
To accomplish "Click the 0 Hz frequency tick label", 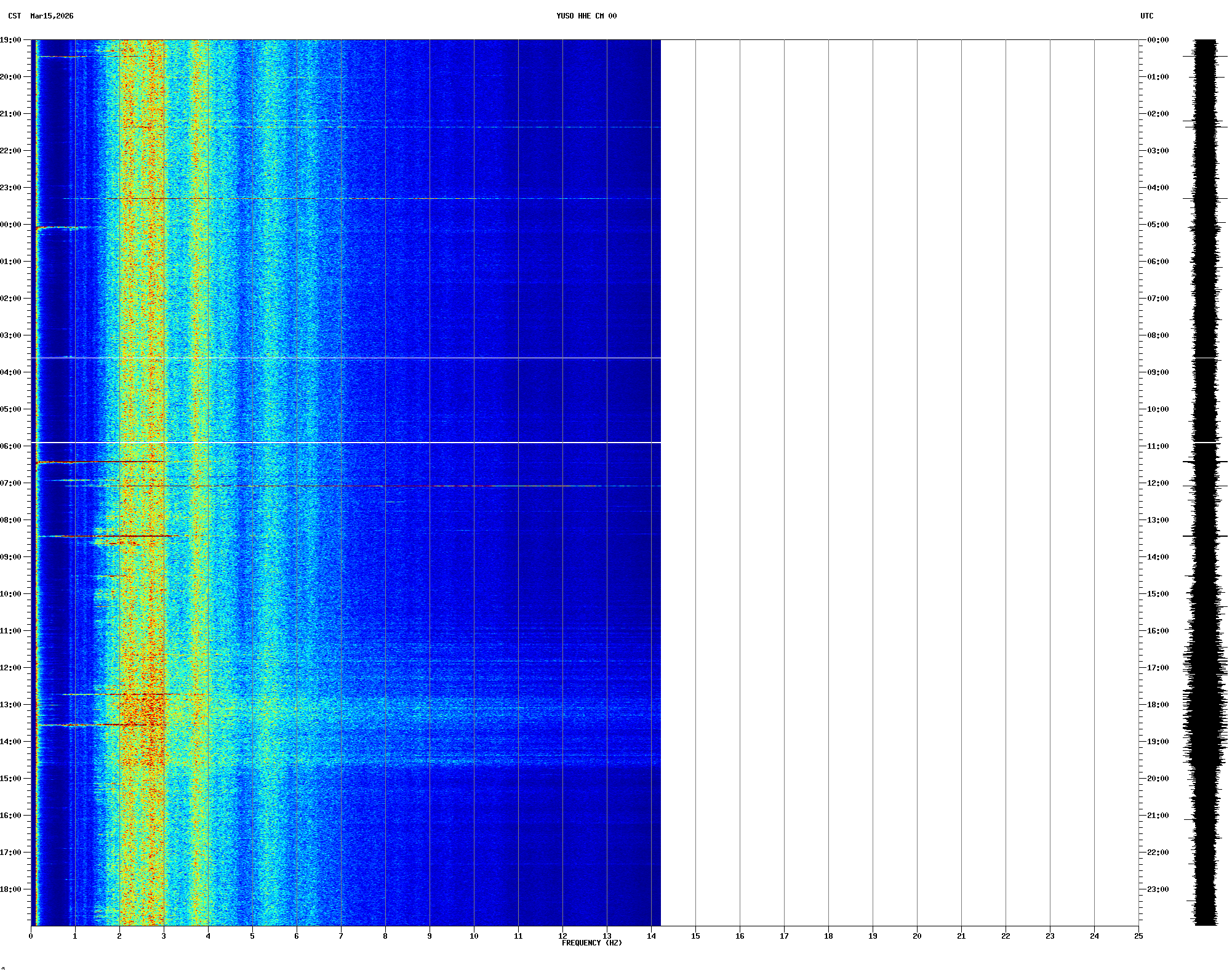I will tap(31, 936).
